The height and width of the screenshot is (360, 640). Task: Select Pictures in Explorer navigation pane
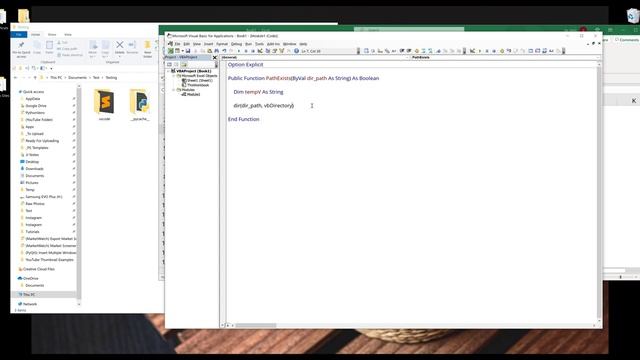(32, 182)
